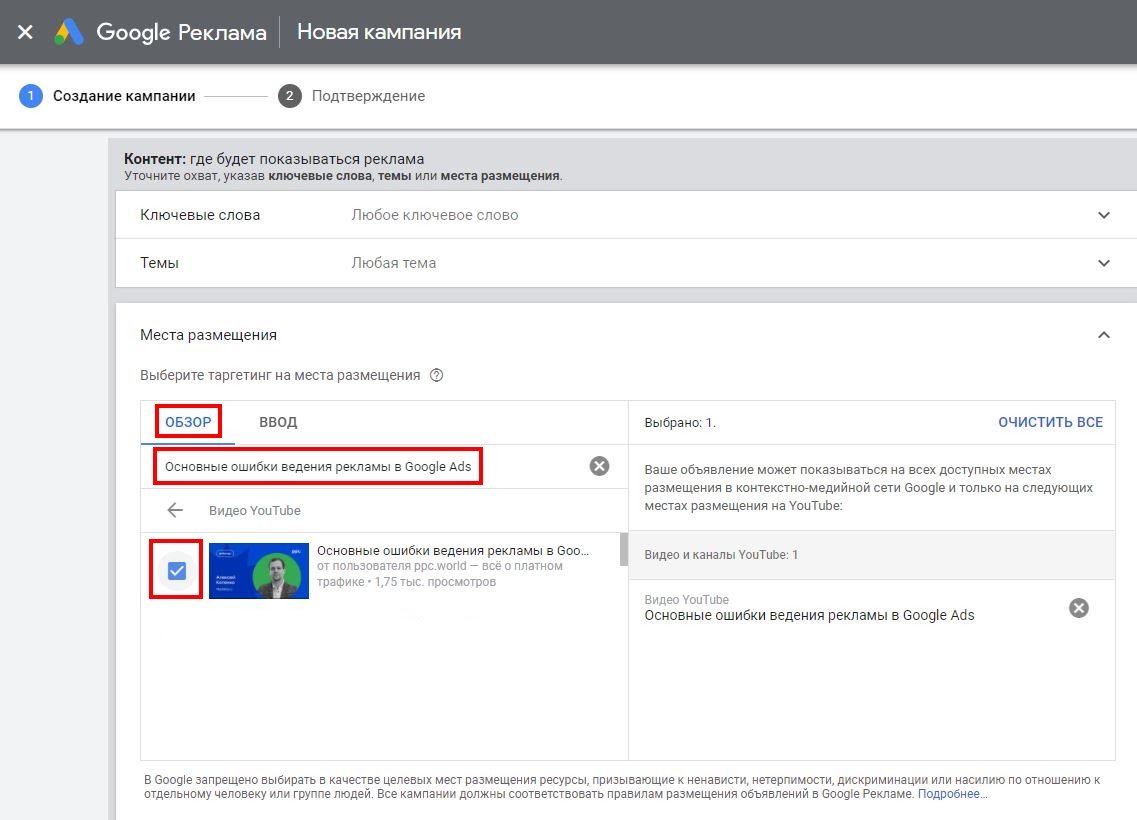
Task: Remove the selected YouTube video placement
Action: pyautogui.click(x=1078, y=608)
